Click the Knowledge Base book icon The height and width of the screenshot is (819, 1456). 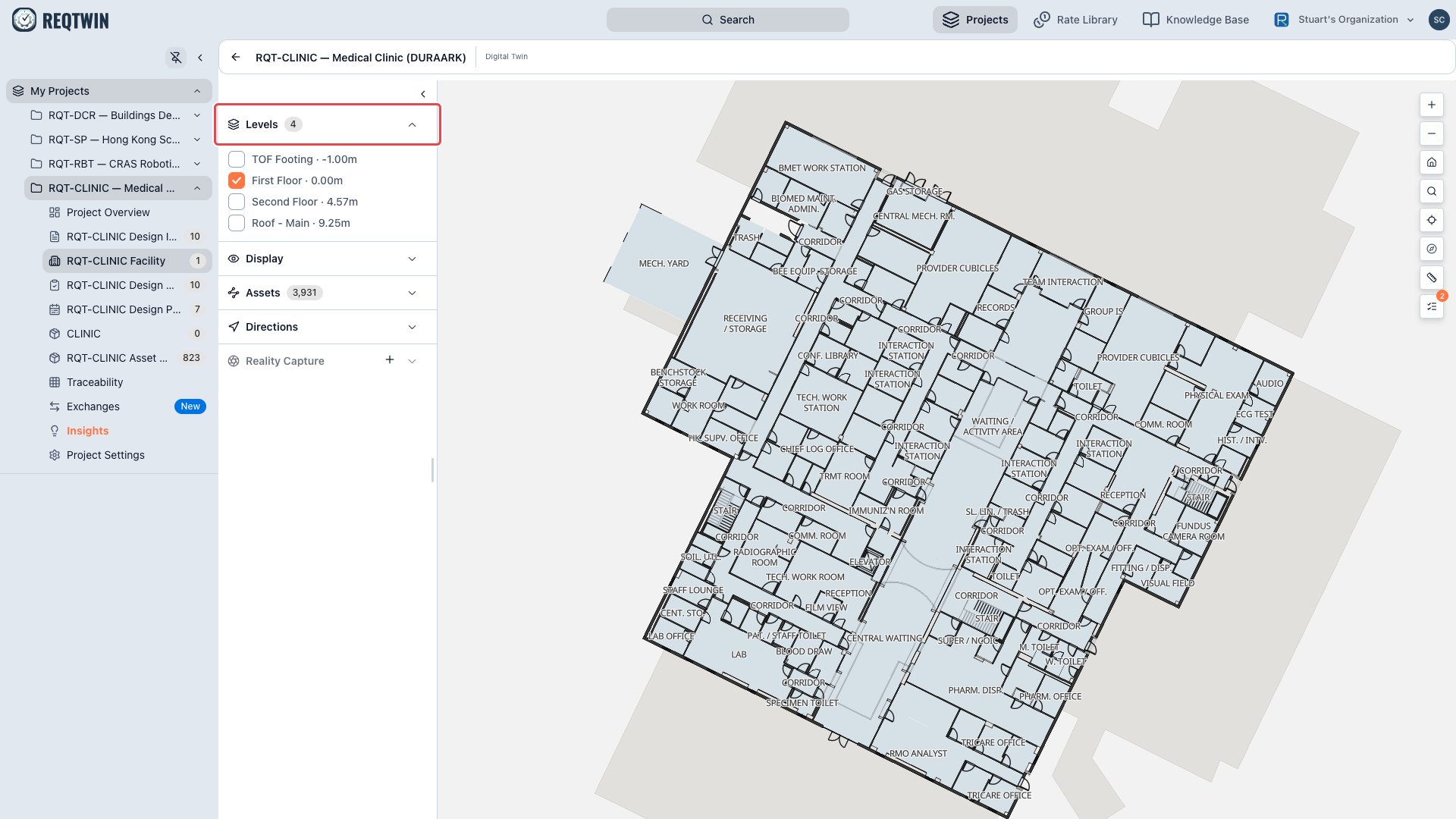click(x=1151, y=20)
